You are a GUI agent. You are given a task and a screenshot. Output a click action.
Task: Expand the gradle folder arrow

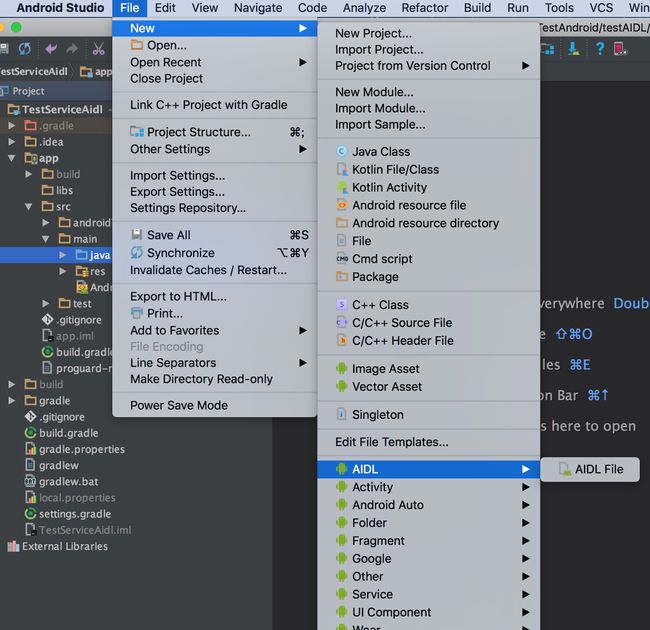(12, 400)
